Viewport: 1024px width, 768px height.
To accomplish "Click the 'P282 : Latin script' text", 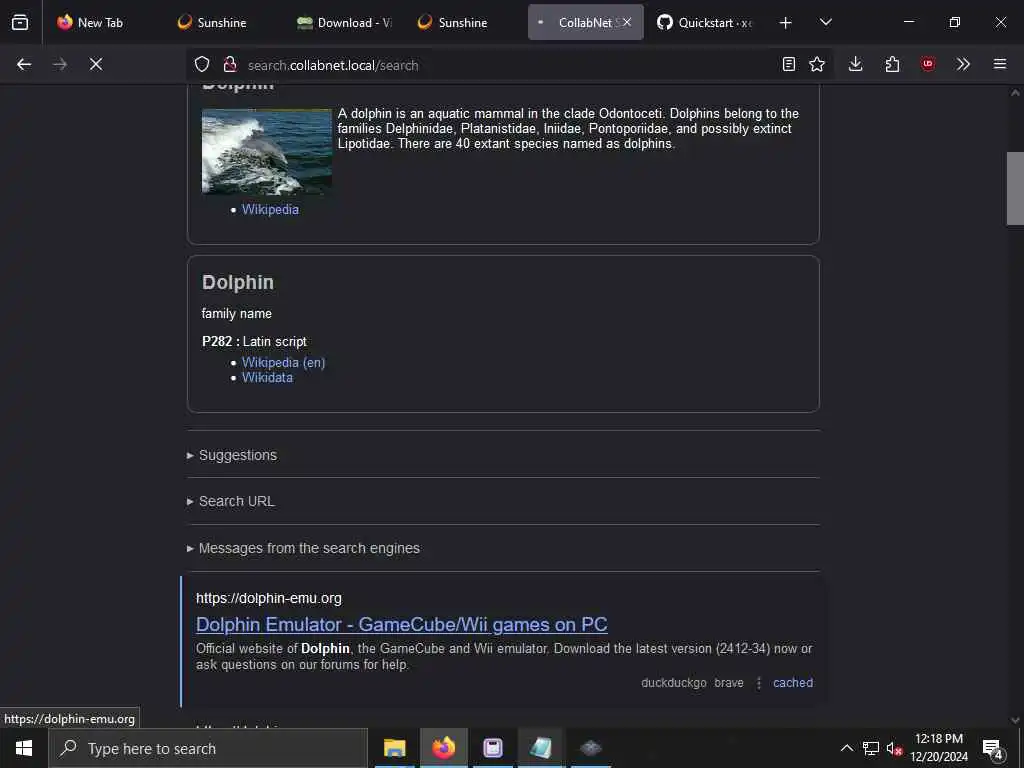I will coord(254,342).
